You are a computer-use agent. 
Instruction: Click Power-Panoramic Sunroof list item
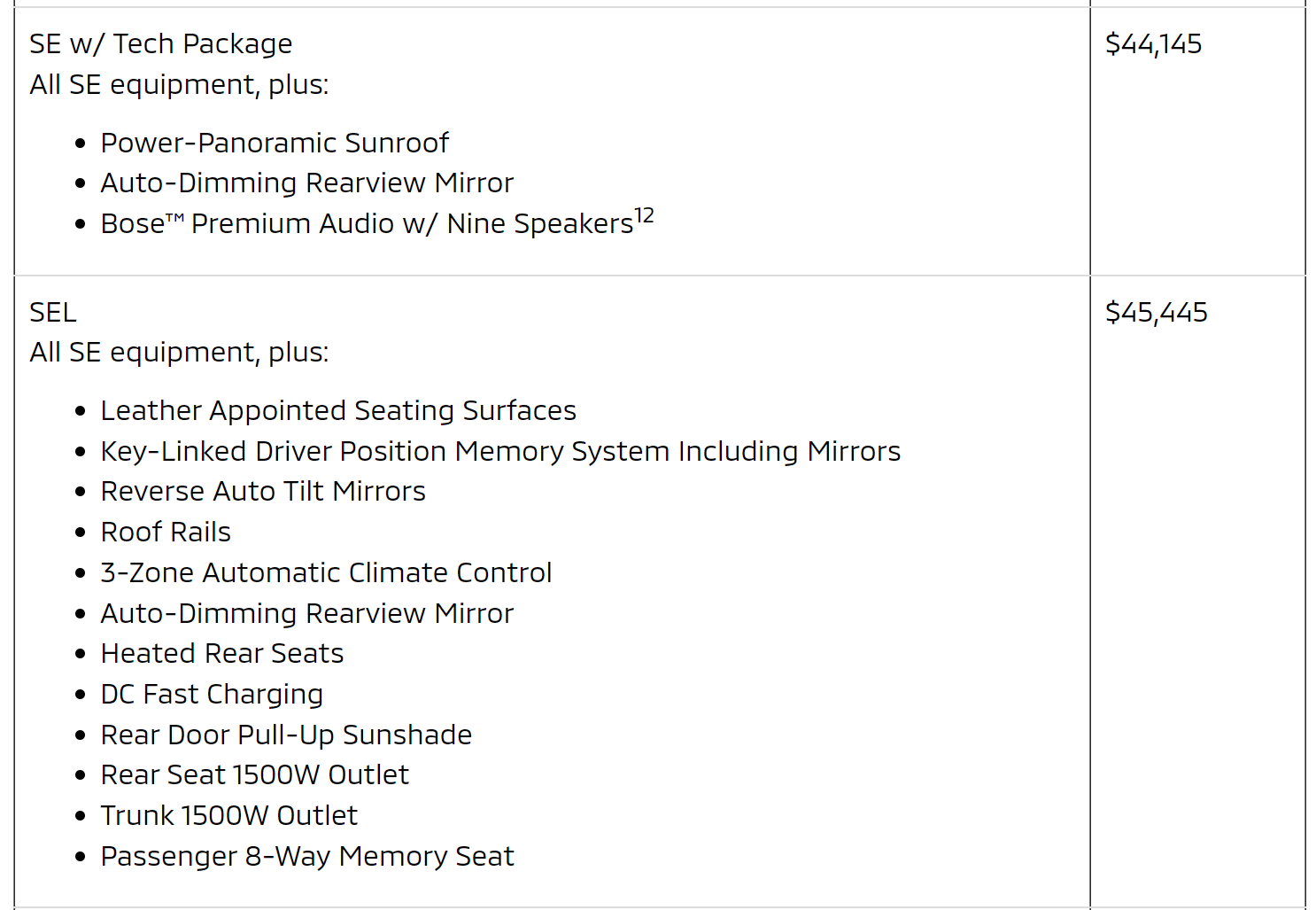275,143
